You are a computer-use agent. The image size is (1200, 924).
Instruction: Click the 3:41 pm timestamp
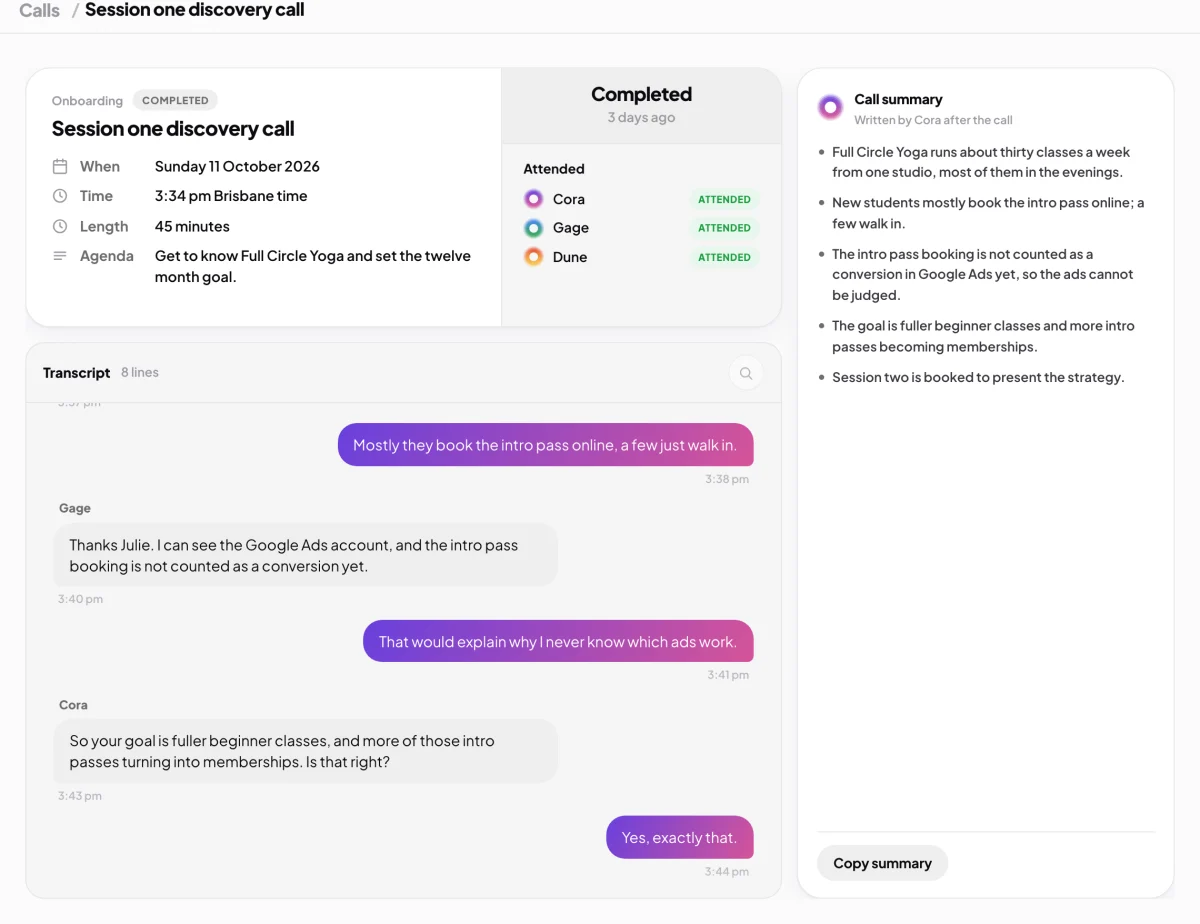tap(727, 675)
